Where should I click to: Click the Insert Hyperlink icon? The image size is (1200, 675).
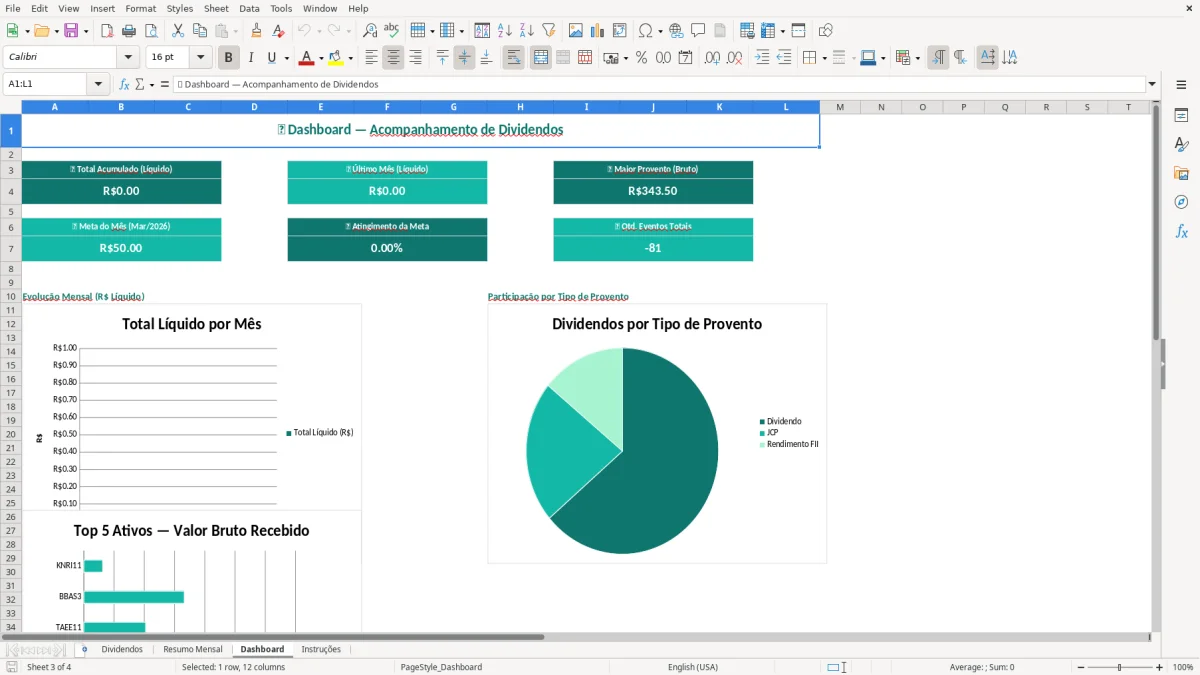[676, 31]
